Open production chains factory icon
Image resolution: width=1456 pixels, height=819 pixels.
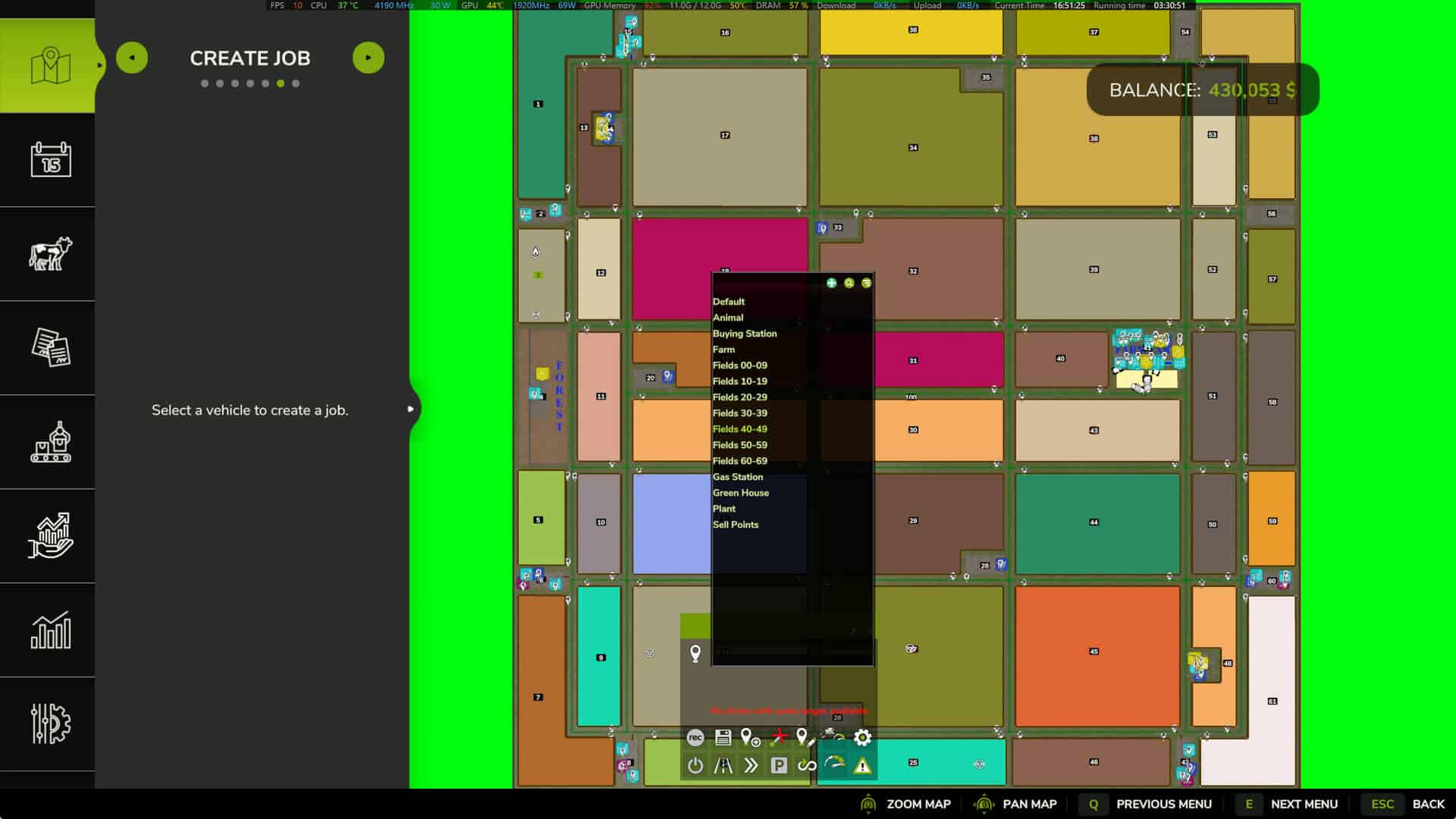coord(50,442)
